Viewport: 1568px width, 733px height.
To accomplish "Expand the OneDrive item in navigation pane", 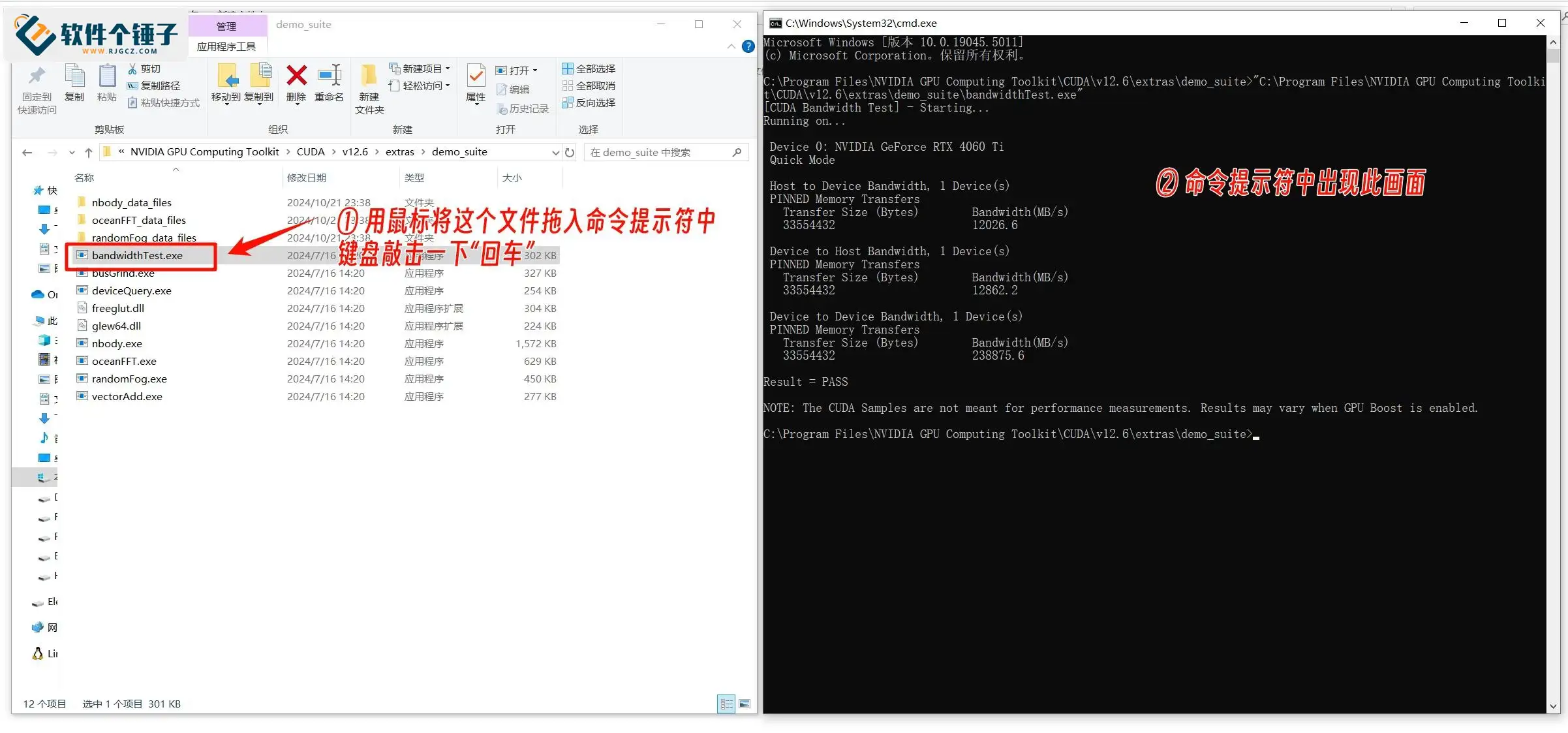I will (45, 294).
